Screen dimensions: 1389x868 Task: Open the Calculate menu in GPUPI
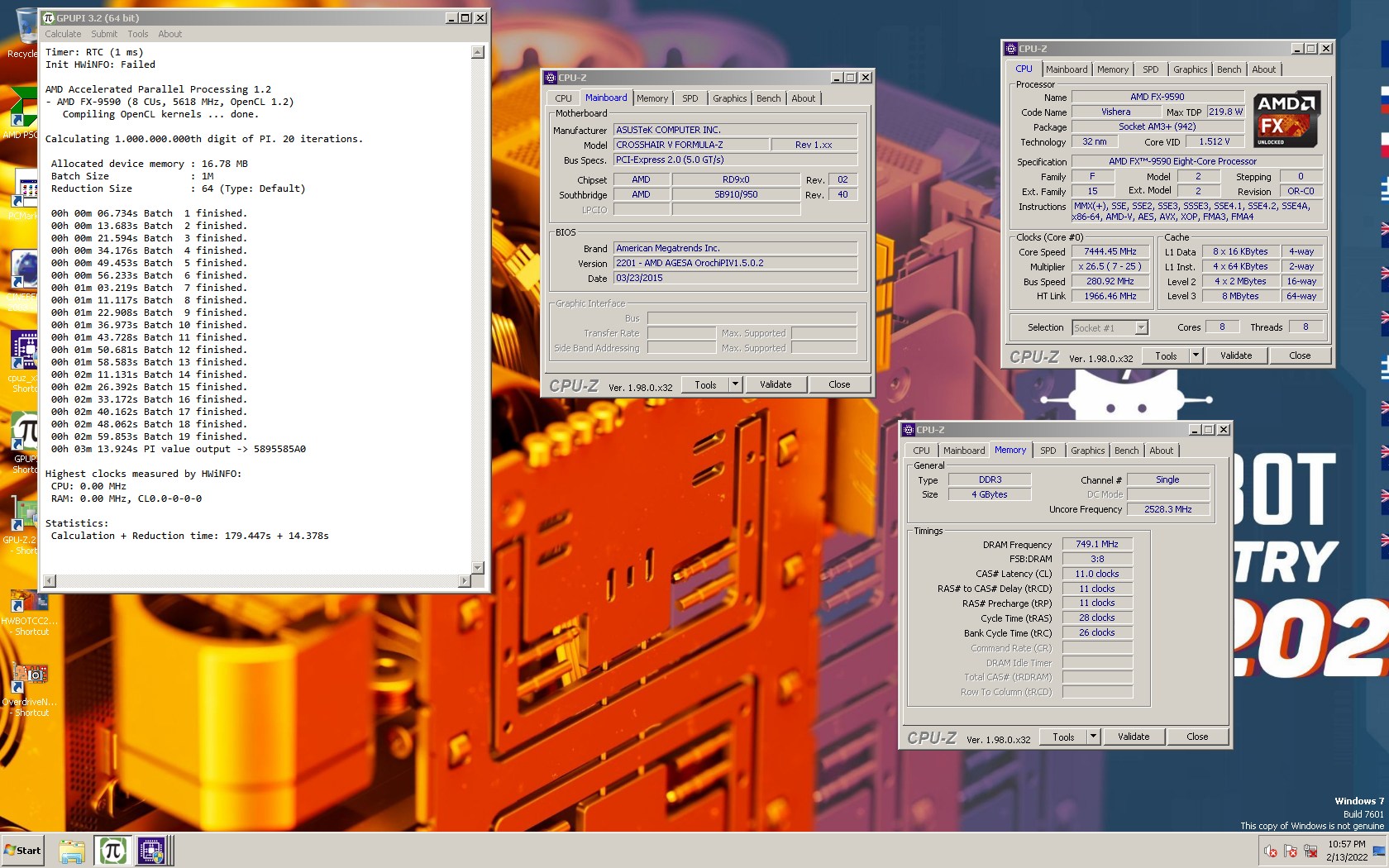click(x=63, y=34)
